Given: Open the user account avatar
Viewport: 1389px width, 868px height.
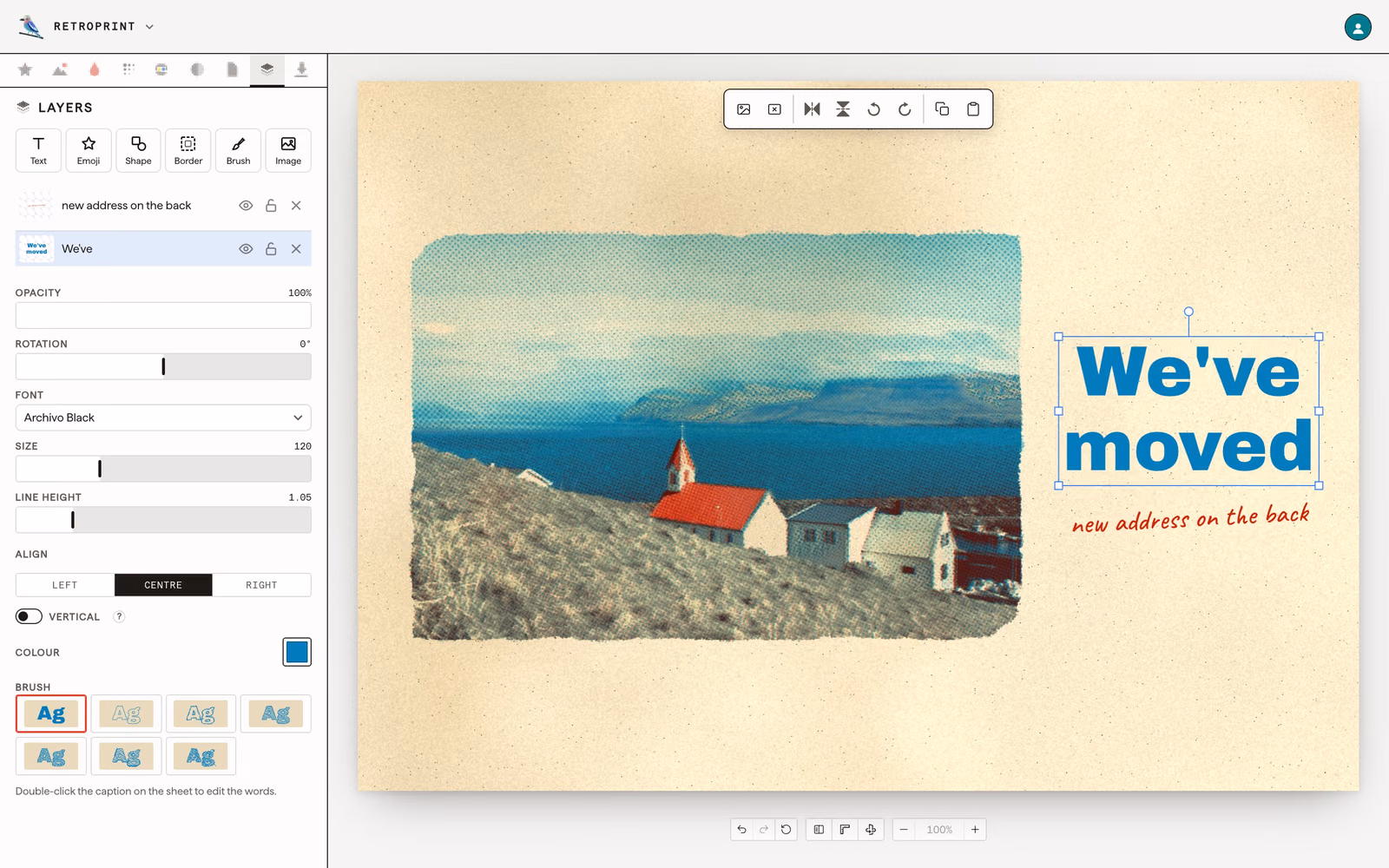Looking at the screenshot, I should [x=1358, y=27].
